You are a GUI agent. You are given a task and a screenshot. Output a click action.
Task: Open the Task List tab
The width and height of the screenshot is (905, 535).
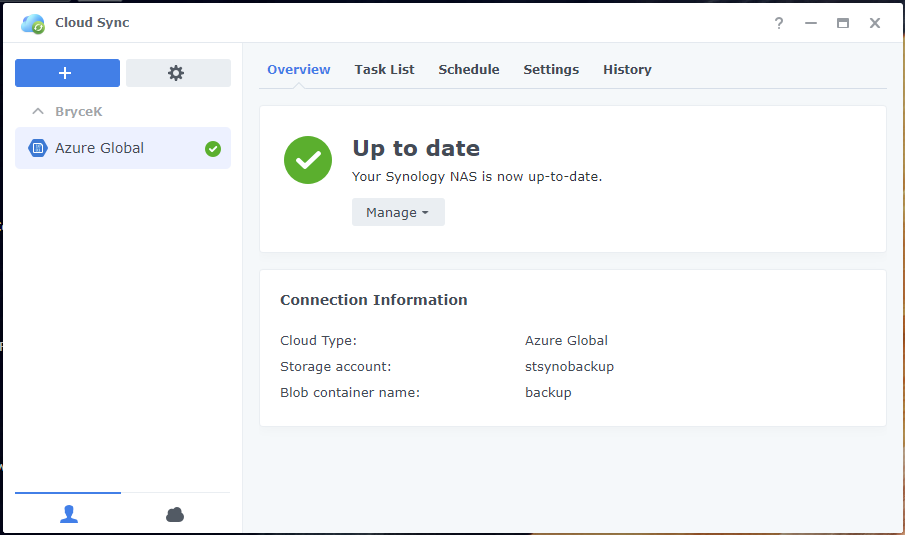(x=384, y=69)
